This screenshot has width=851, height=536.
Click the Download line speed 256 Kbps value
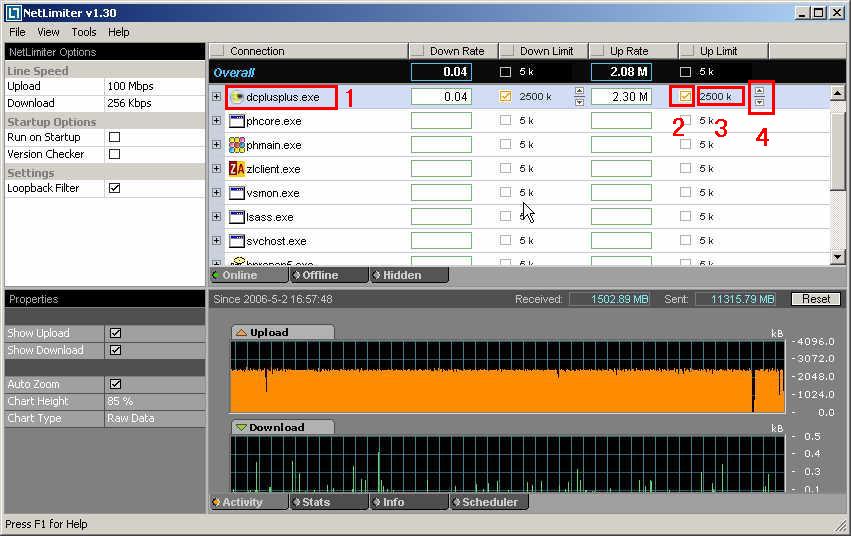click(x=129, y=103)
